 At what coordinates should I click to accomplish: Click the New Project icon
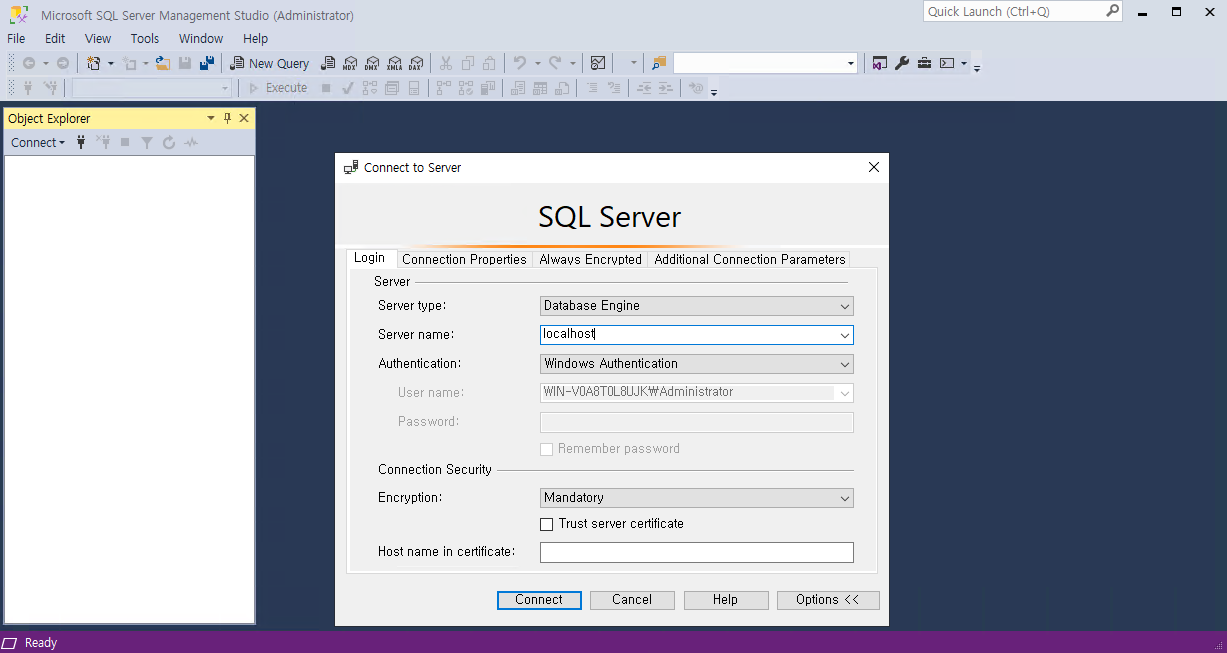coord(94,63)
